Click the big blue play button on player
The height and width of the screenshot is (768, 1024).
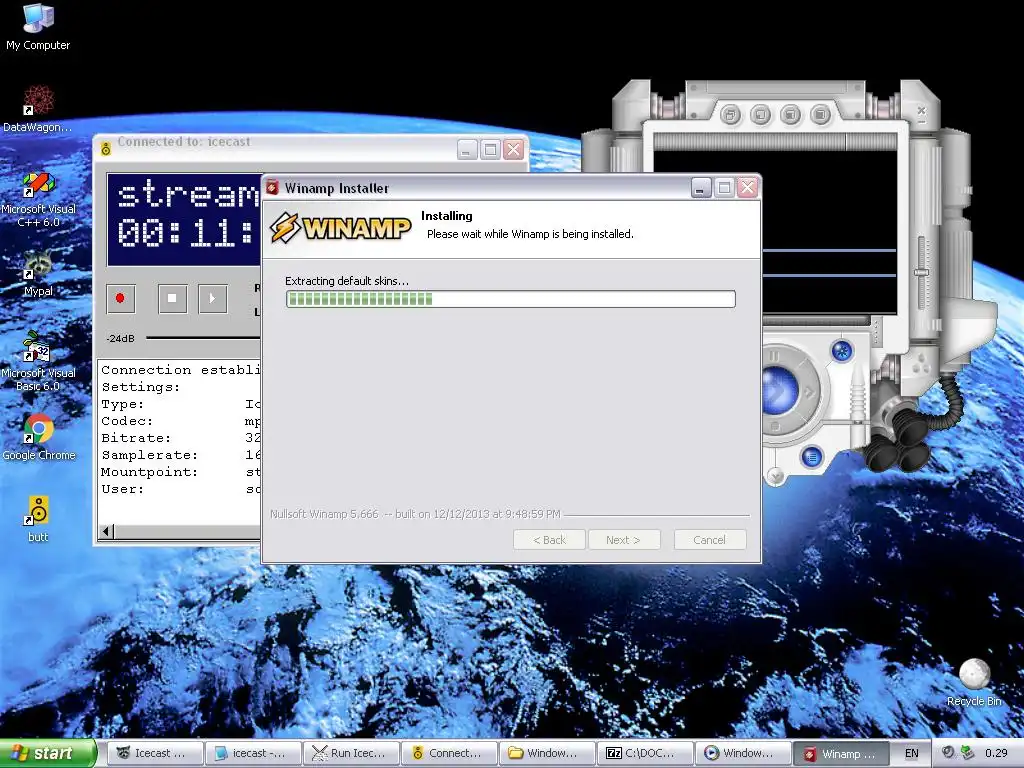coord(778,391)
